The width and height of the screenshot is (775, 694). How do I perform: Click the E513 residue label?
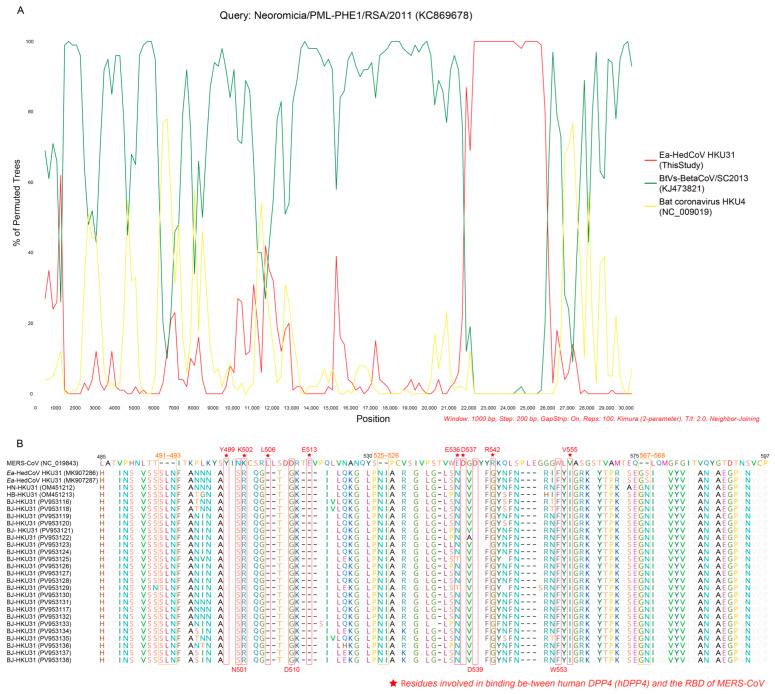pyautogui.click(x=309, y=449)
